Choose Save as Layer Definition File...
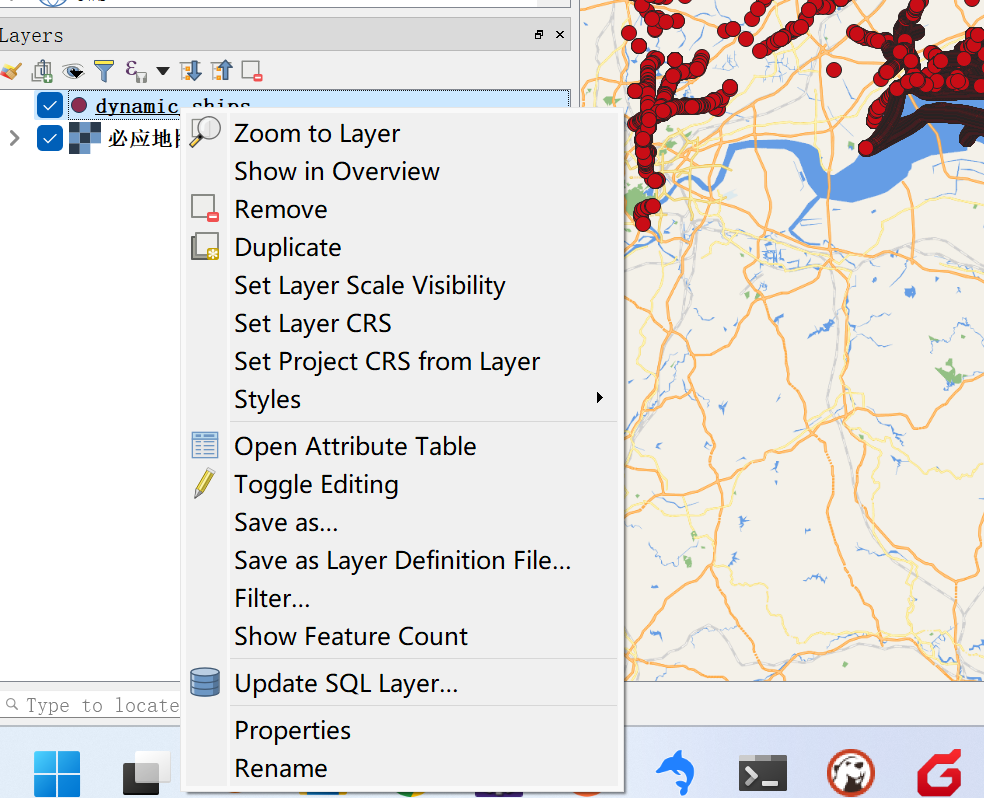This screenshot has width=984, height=798. pyautogui.click(x=402, y=560)
